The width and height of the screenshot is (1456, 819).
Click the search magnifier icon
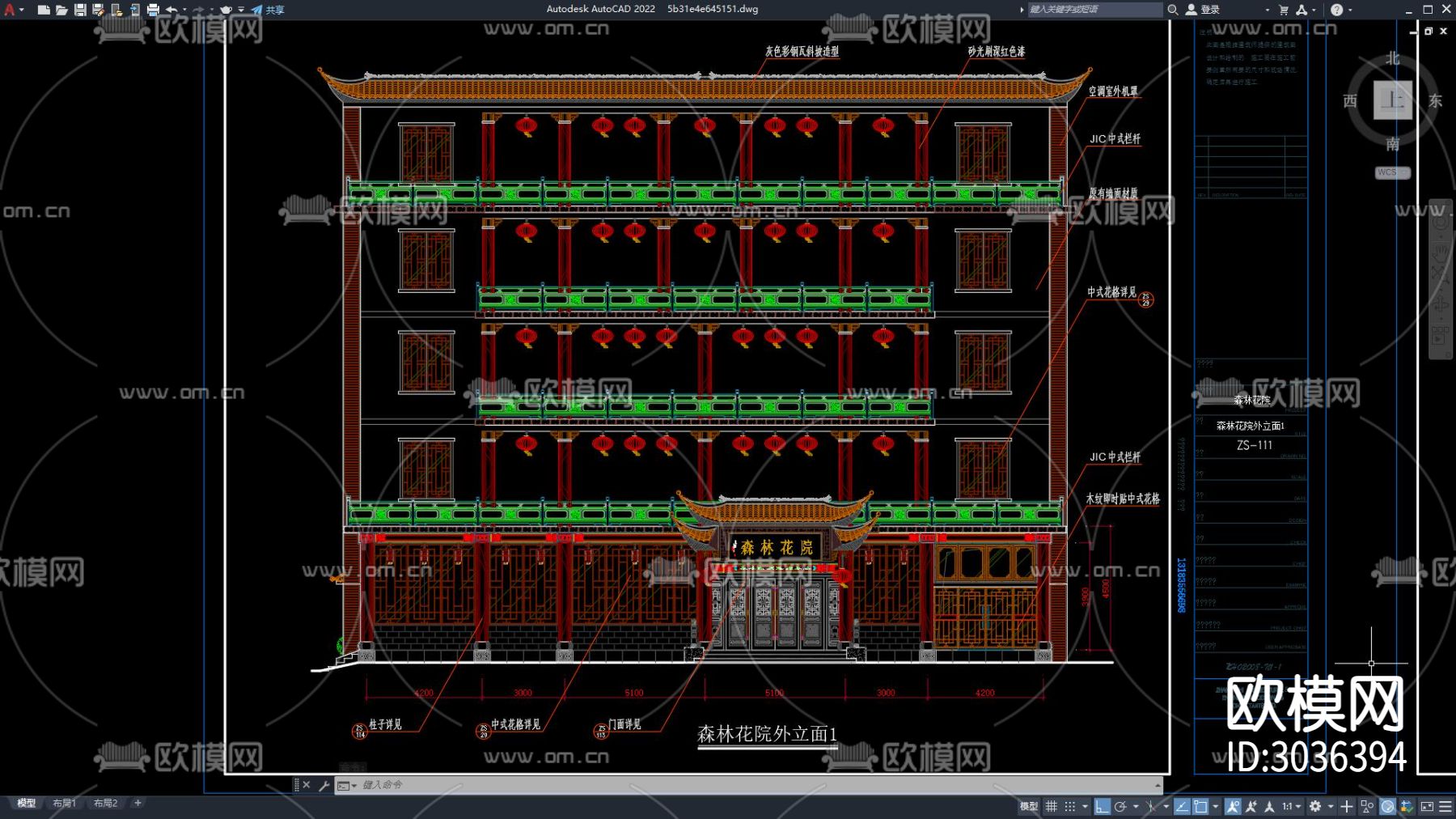click(1172, 10)
